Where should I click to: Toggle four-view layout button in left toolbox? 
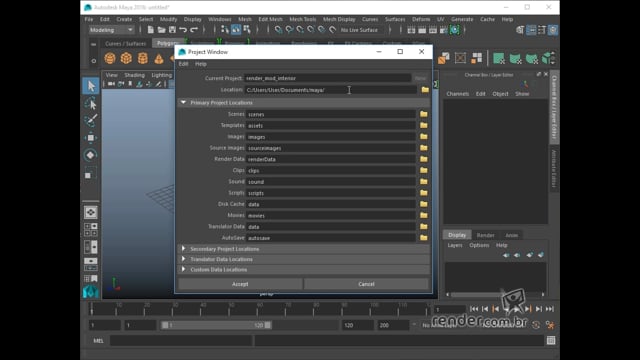(91, 229)
